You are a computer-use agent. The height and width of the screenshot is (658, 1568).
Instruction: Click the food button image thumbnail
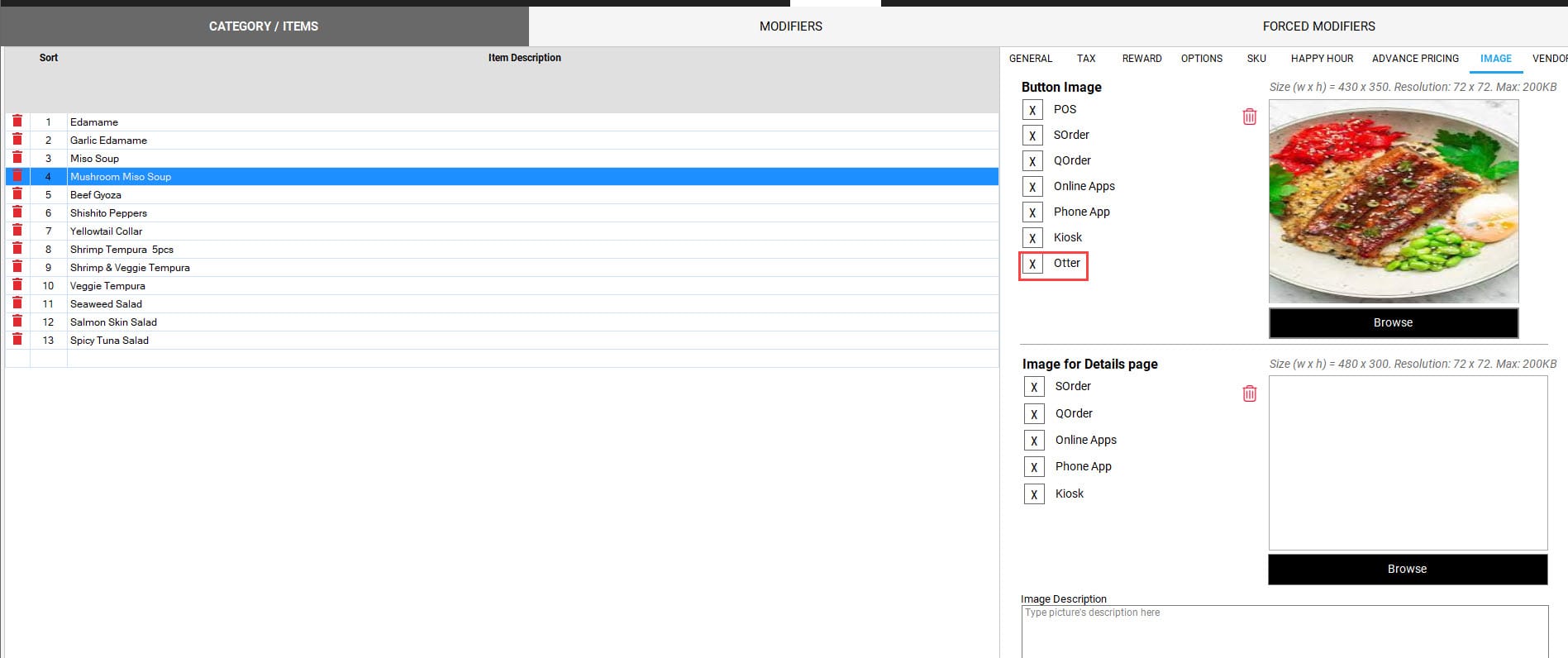pos(1393,202)
